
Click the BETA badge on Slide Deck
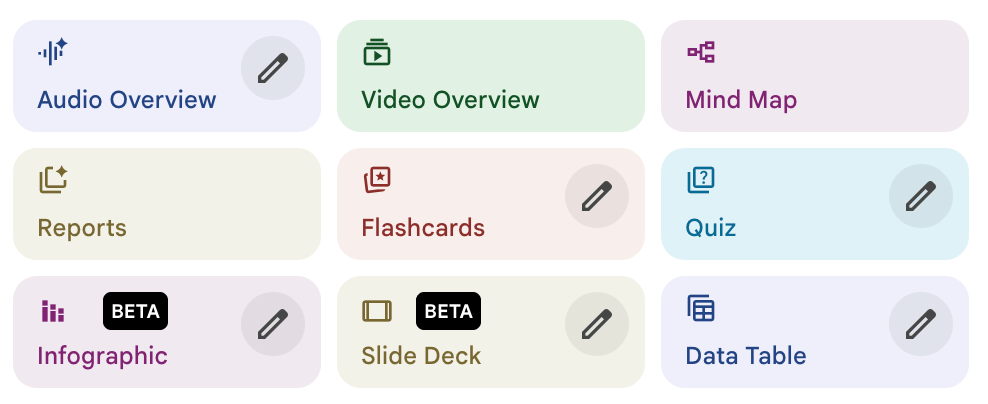click(449, 311)
